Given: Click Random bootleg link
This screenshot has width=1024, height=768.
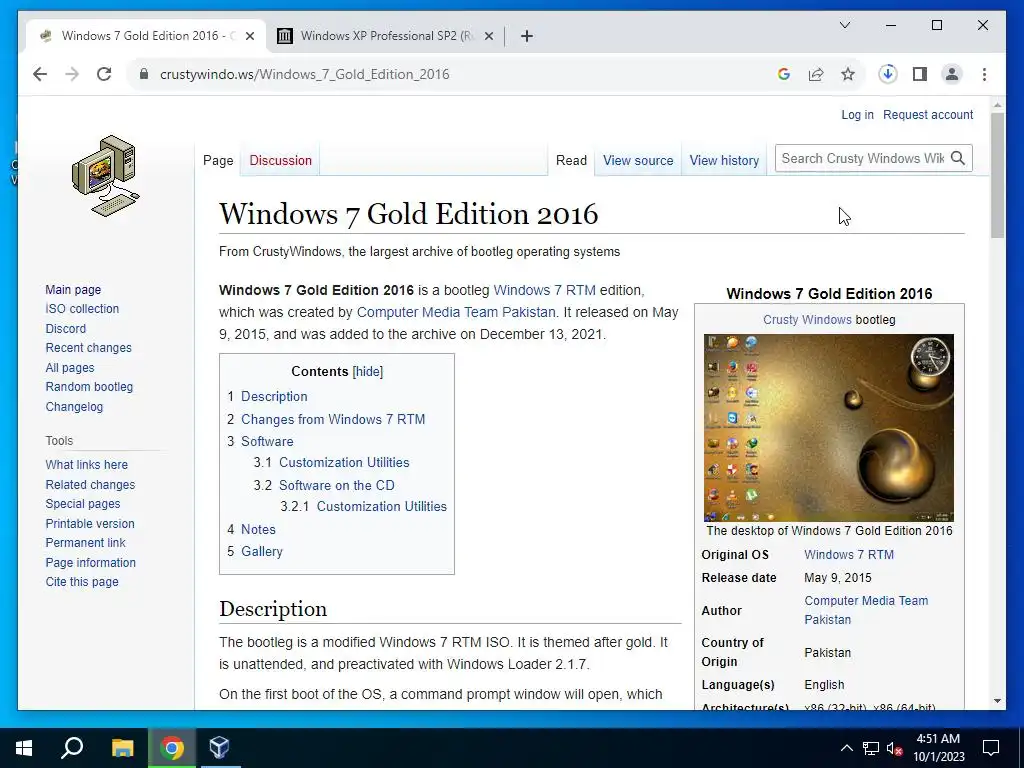Looking at the screenshot, I should tap(89, 387).
